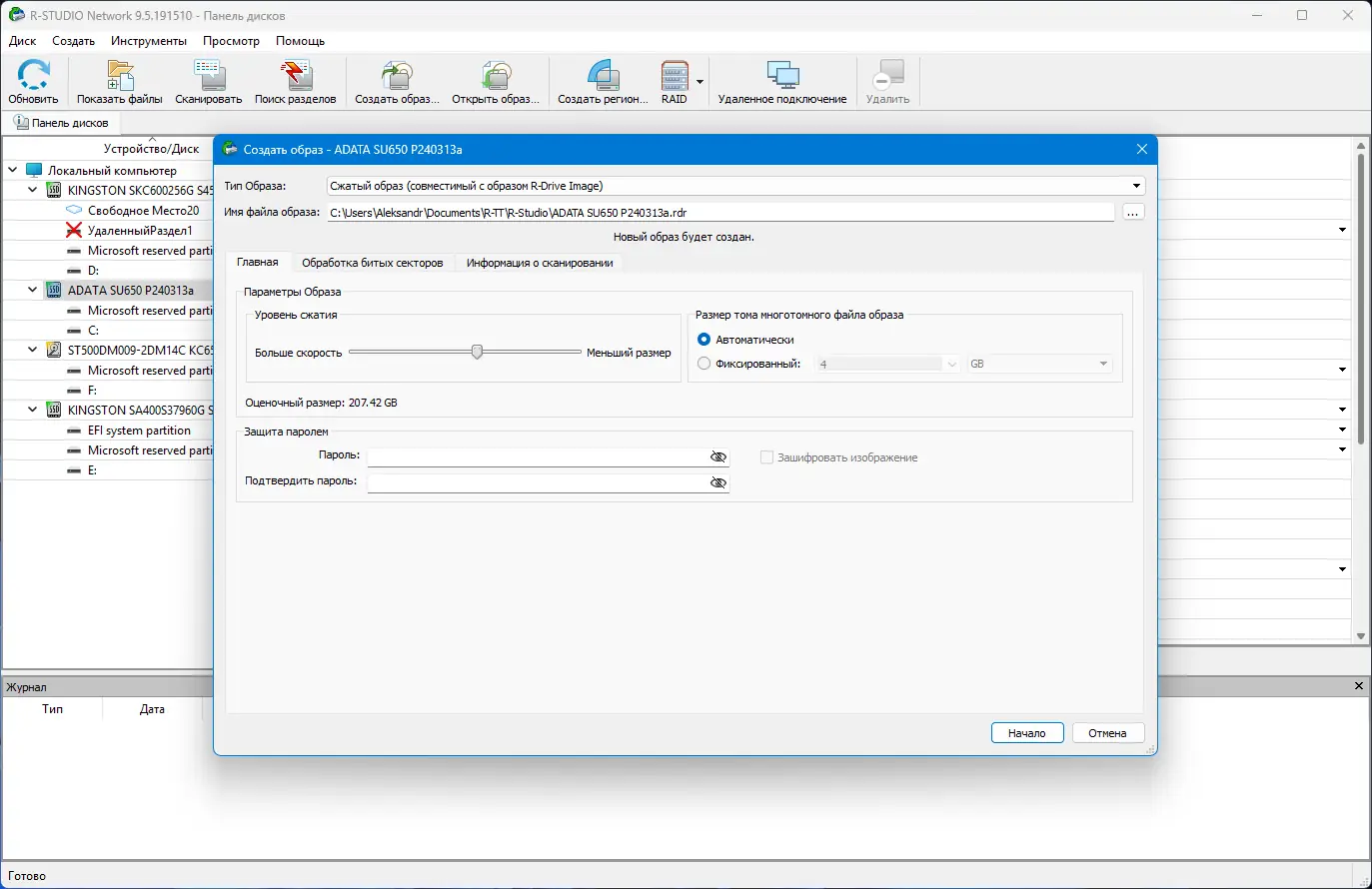The image size is (1372, 889).
Task: Click the Отмена button
Action: point(1107,732)
